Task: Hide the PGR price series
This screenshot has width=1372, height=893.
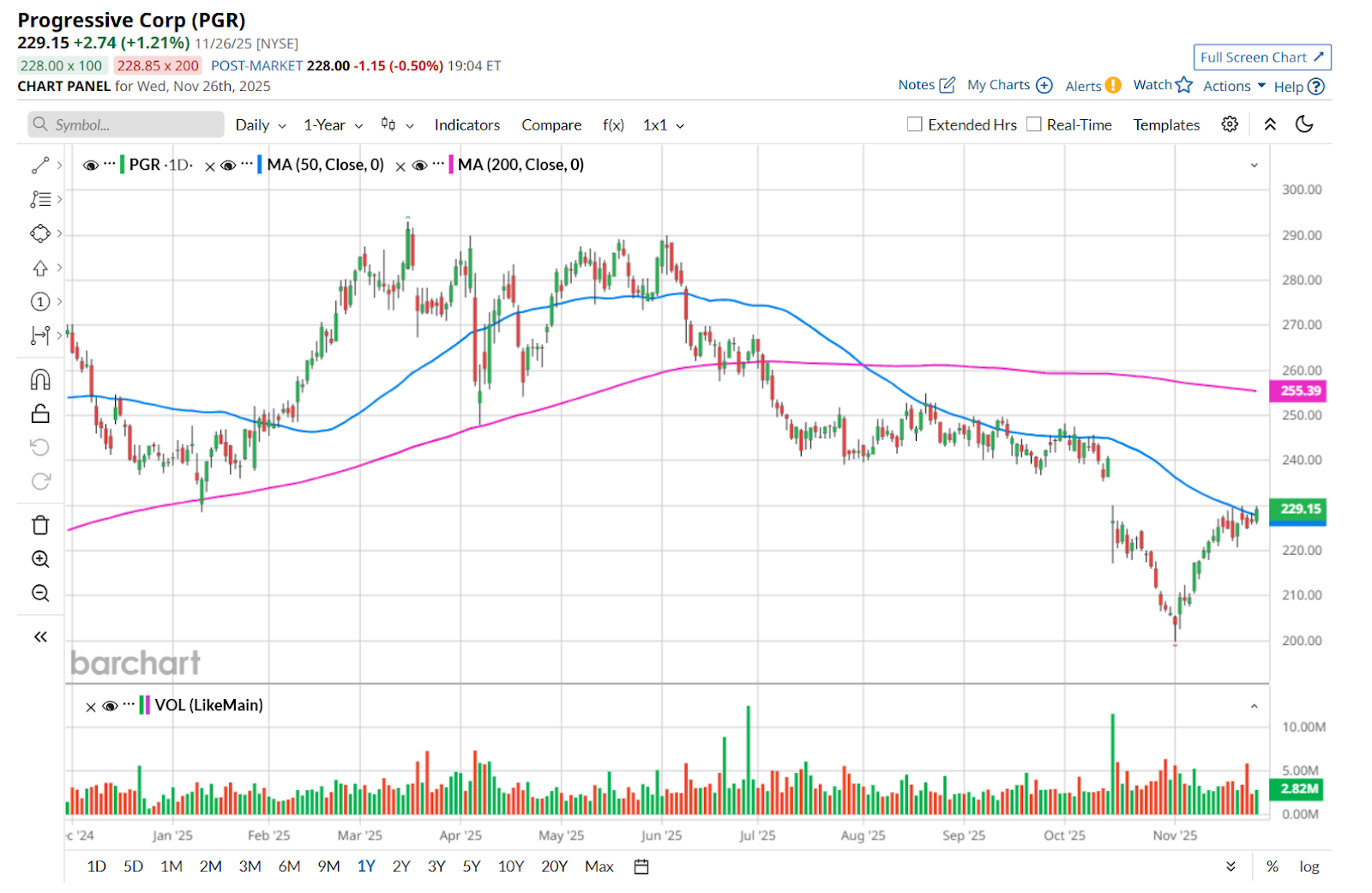Action: click(90, 165)
